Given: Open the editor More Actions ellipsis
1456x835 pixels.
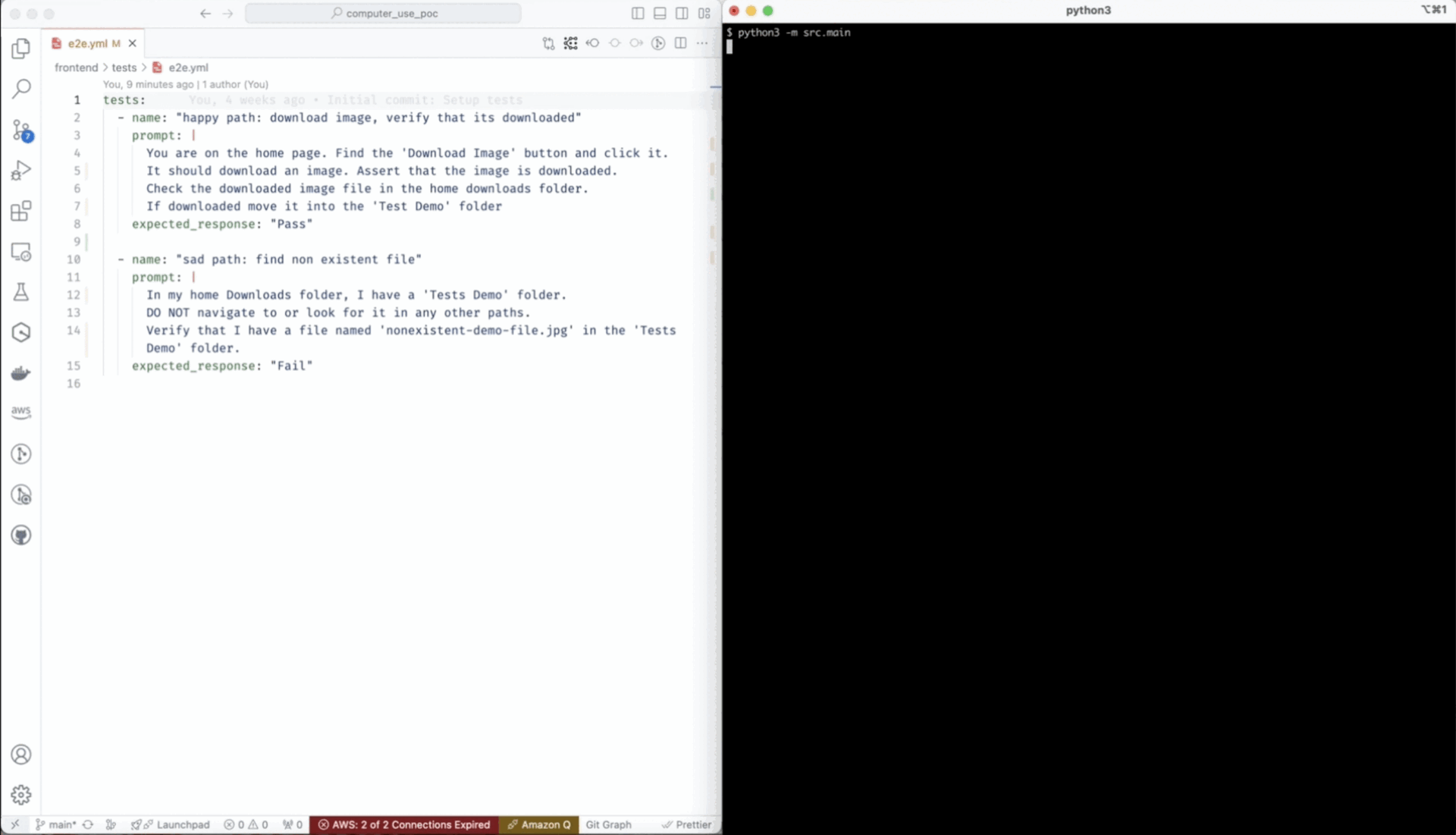Looking at the screenshot, I should [702, 43].
